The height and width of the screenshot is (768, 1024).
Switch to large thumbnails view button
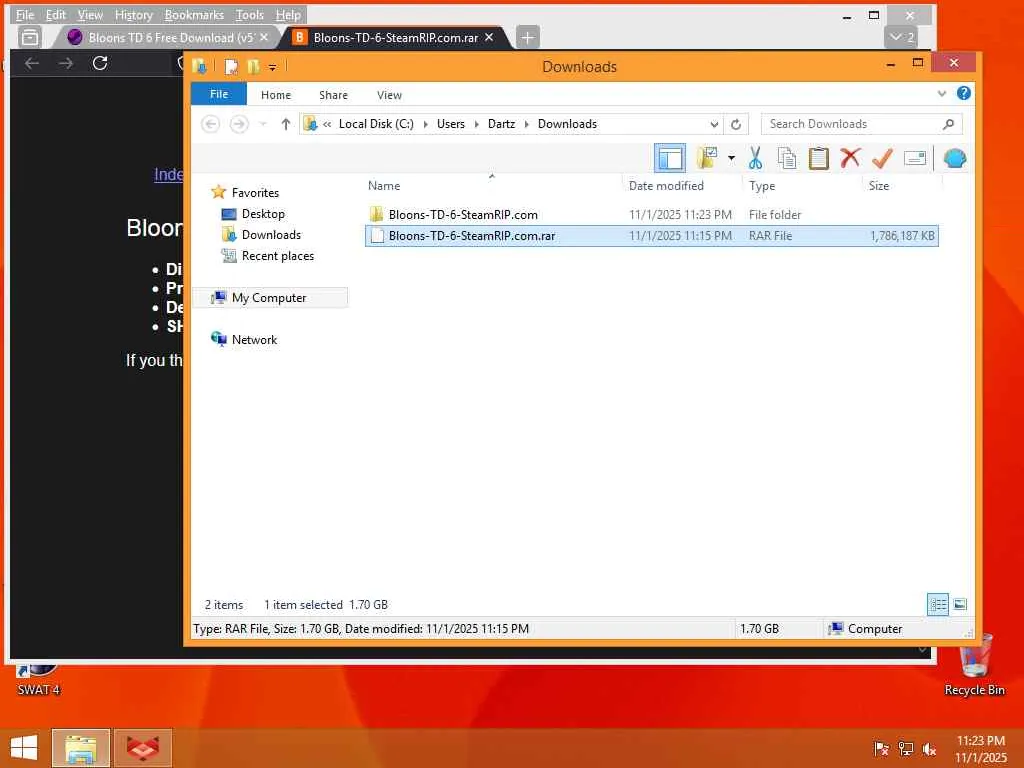(960, 604)
